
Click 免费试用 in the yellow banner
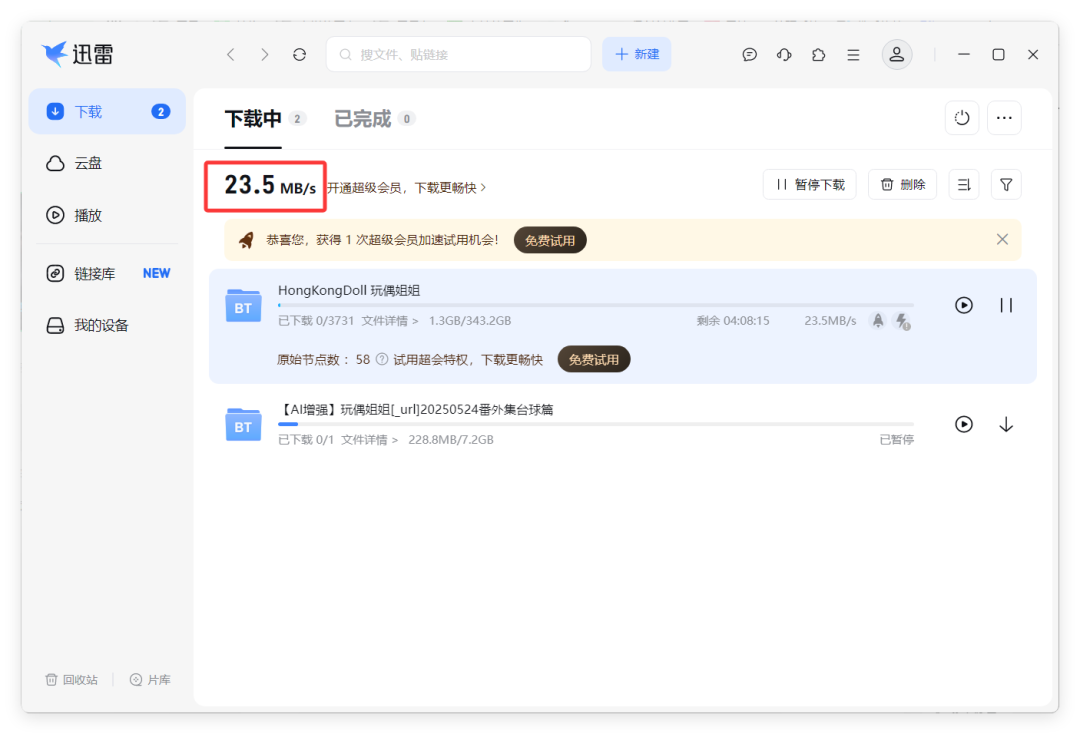point(550,240)
